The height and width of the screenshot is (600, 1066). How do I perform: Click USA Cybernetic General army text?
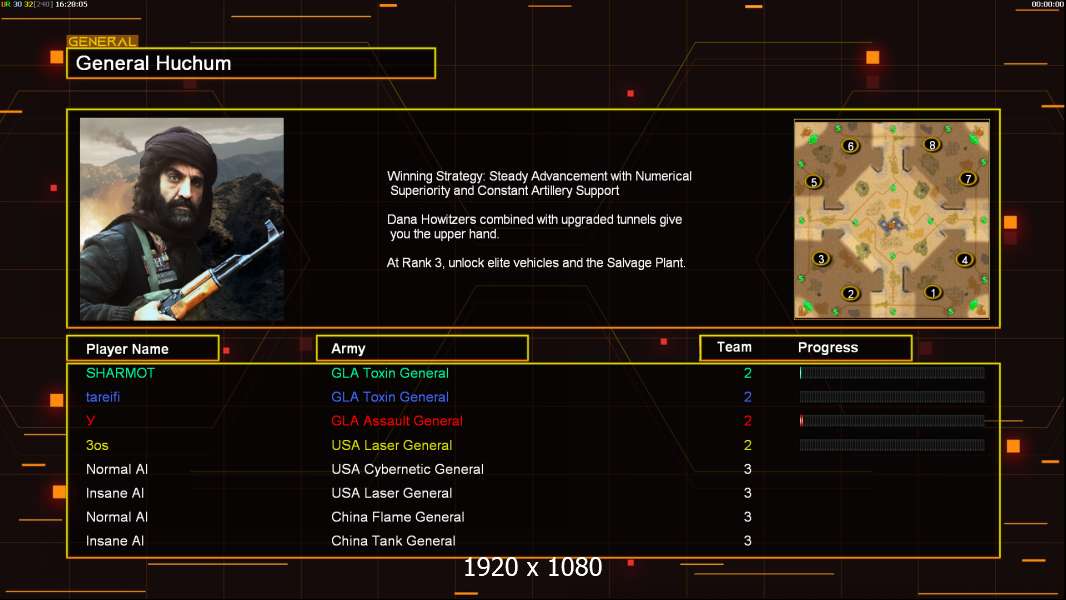407,469
